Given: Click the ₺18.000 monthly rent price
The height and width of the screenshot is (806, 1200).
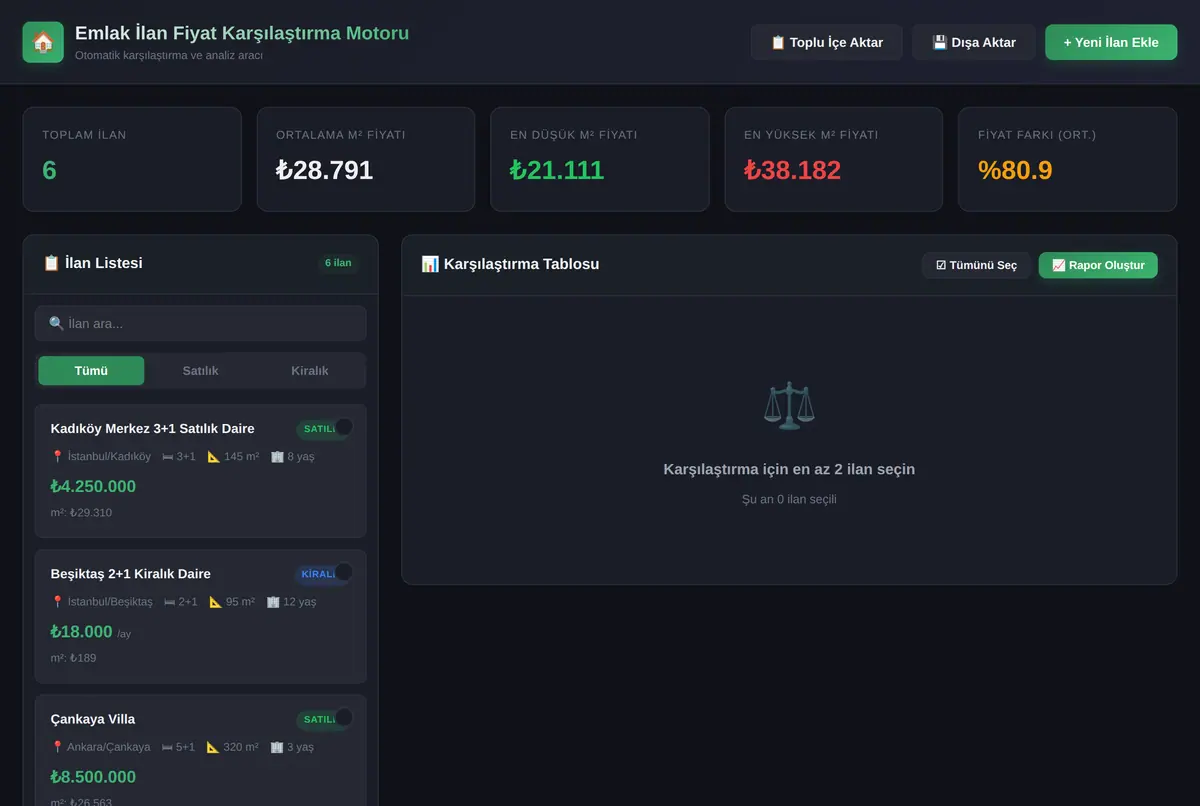Looking at the screenshot, I should pyautogui.click(x=82, y=632).
